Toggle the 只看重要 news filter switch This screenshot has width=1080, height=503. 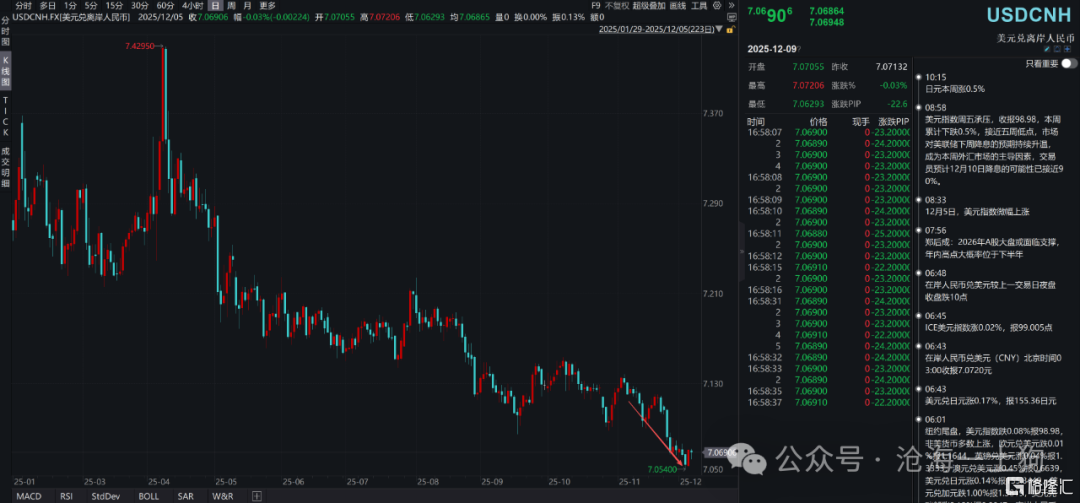[1068, 63]
